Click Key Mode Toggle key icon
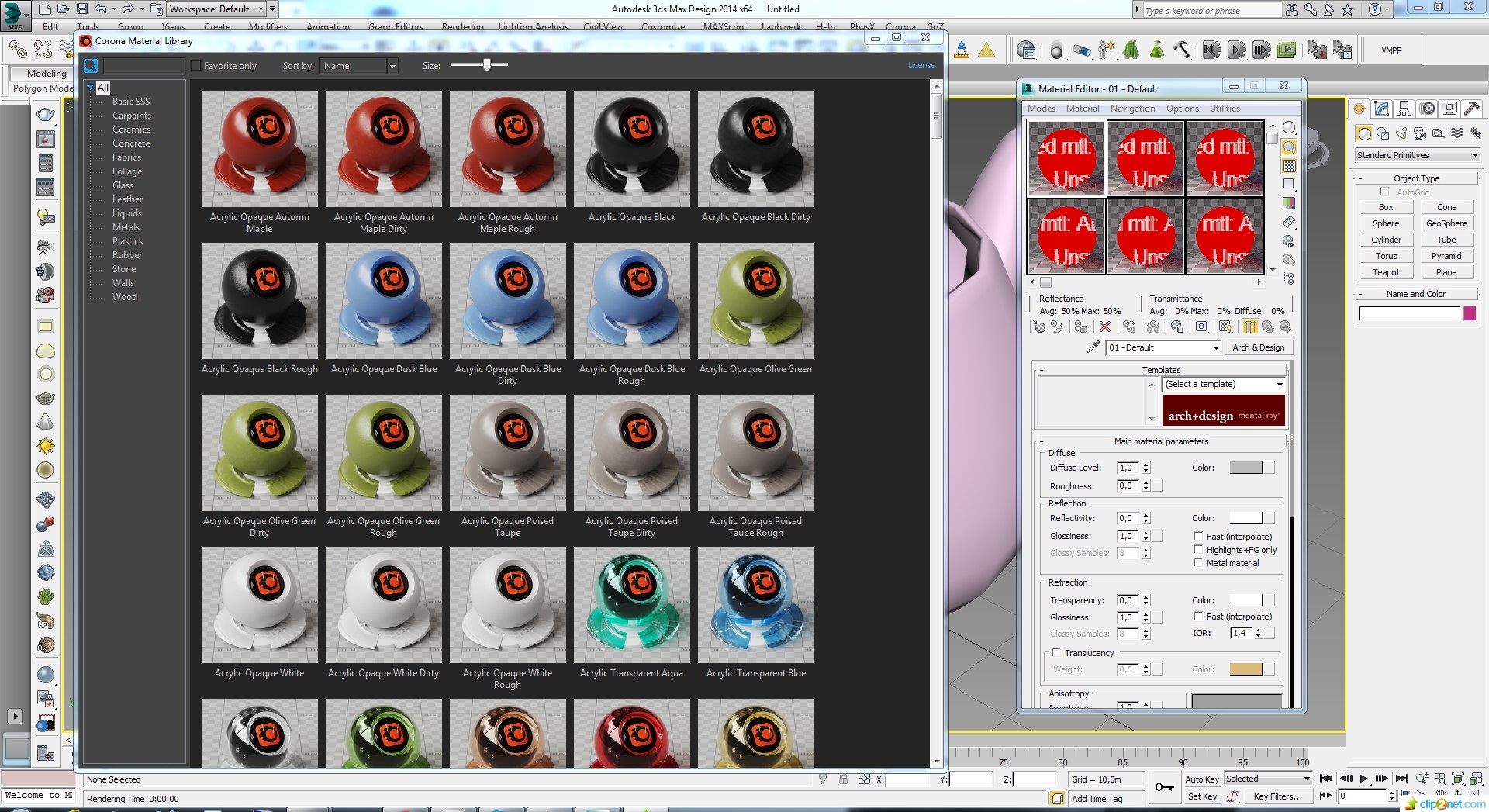The height and width of the screenshot is (812, 1489). 1164,787
